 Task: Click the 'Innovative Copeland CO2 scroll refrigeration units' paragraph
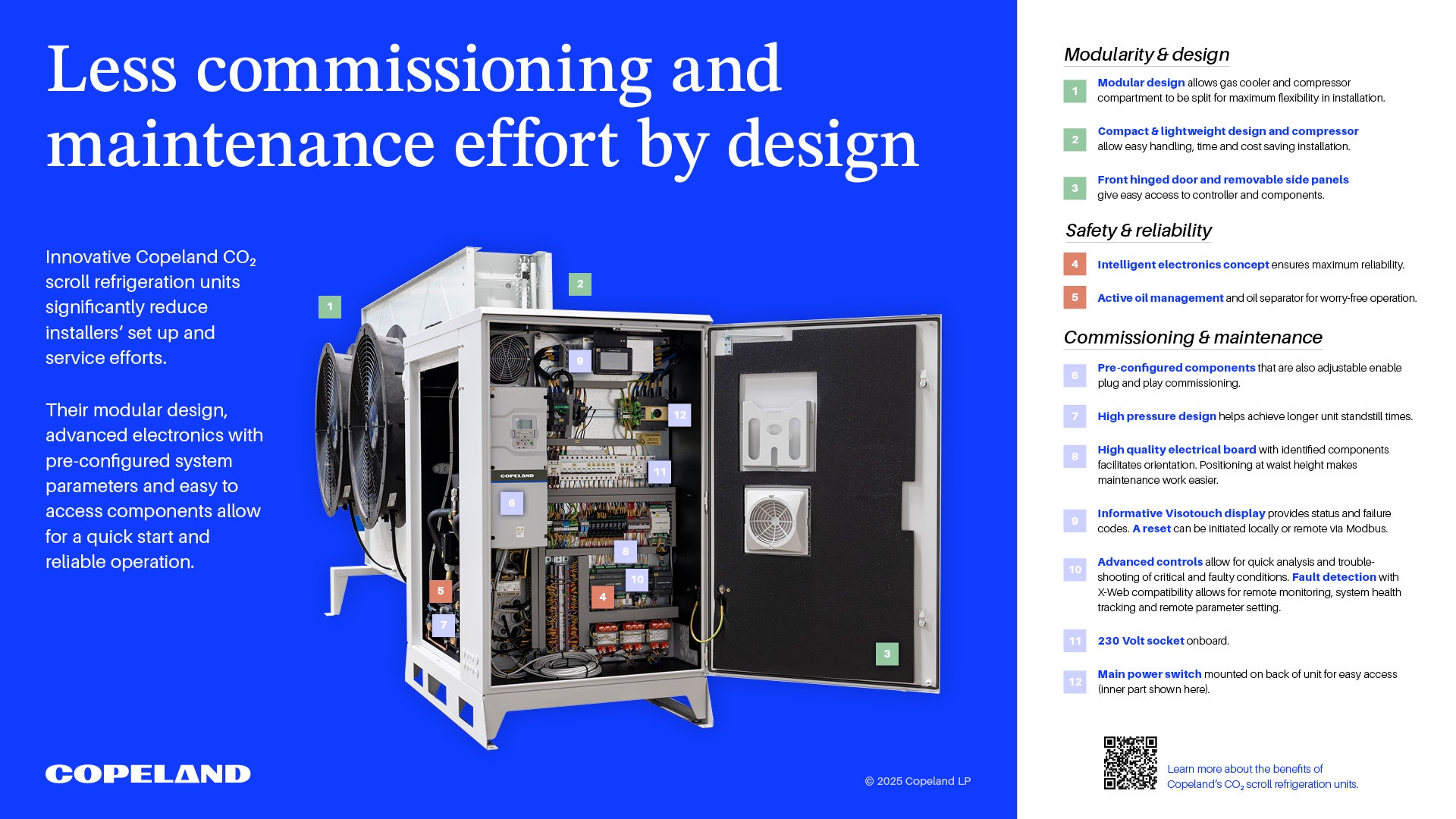[151, 307]
